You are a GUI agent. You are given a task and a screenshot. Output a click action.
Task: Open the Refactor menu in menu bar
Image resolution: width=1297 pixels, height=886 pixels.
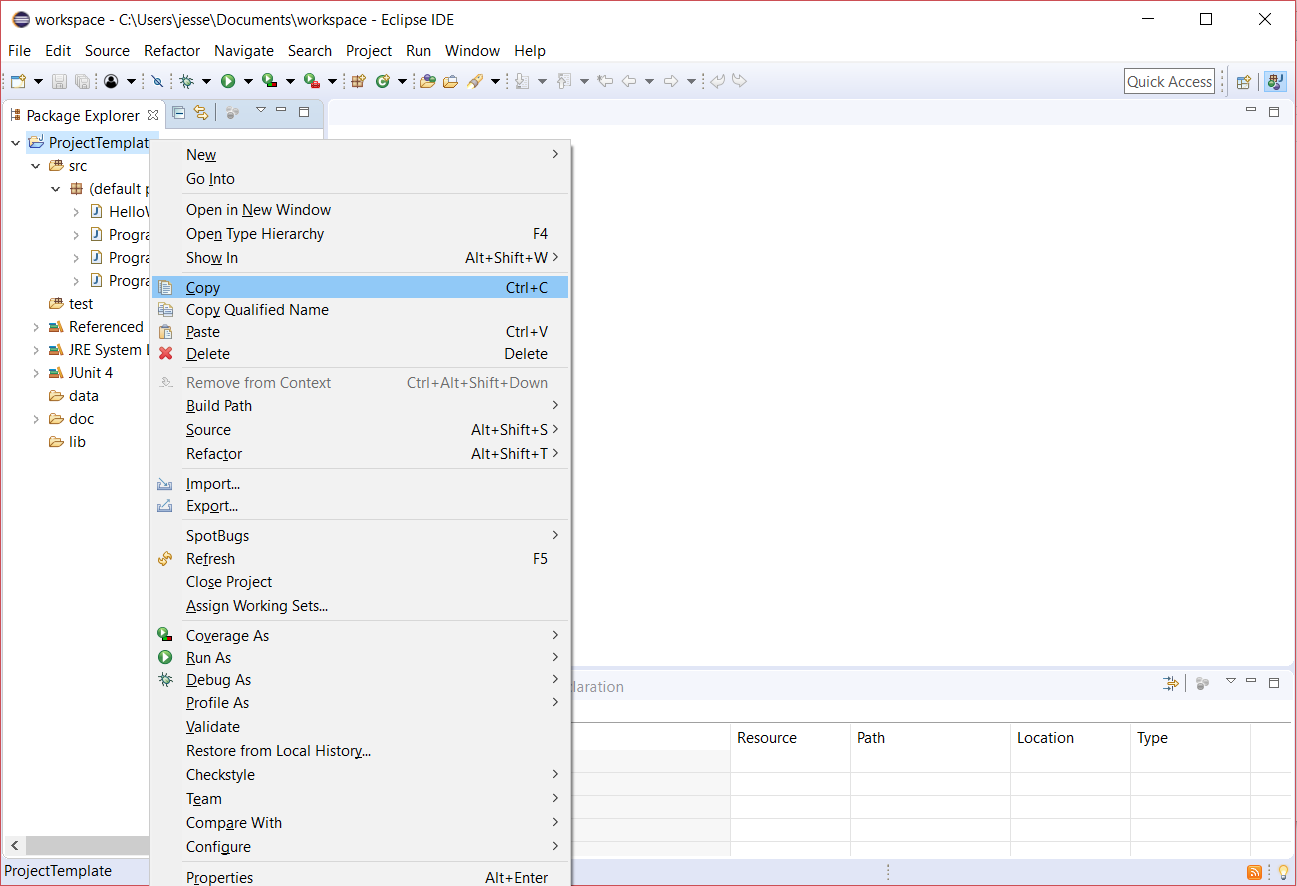click(x=172, y=51)
